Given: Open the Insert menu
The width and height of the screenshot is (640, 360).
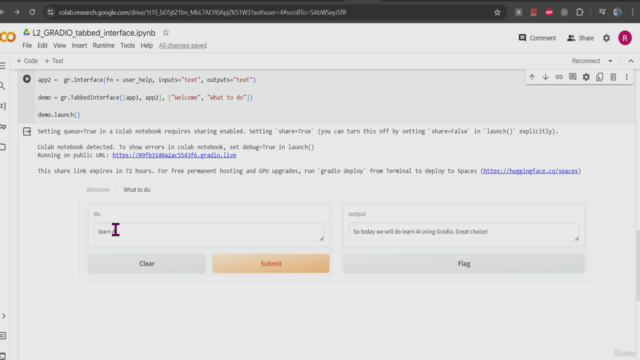Looking at the screenshot, I should pyautogui.click(x=79, y=45).
